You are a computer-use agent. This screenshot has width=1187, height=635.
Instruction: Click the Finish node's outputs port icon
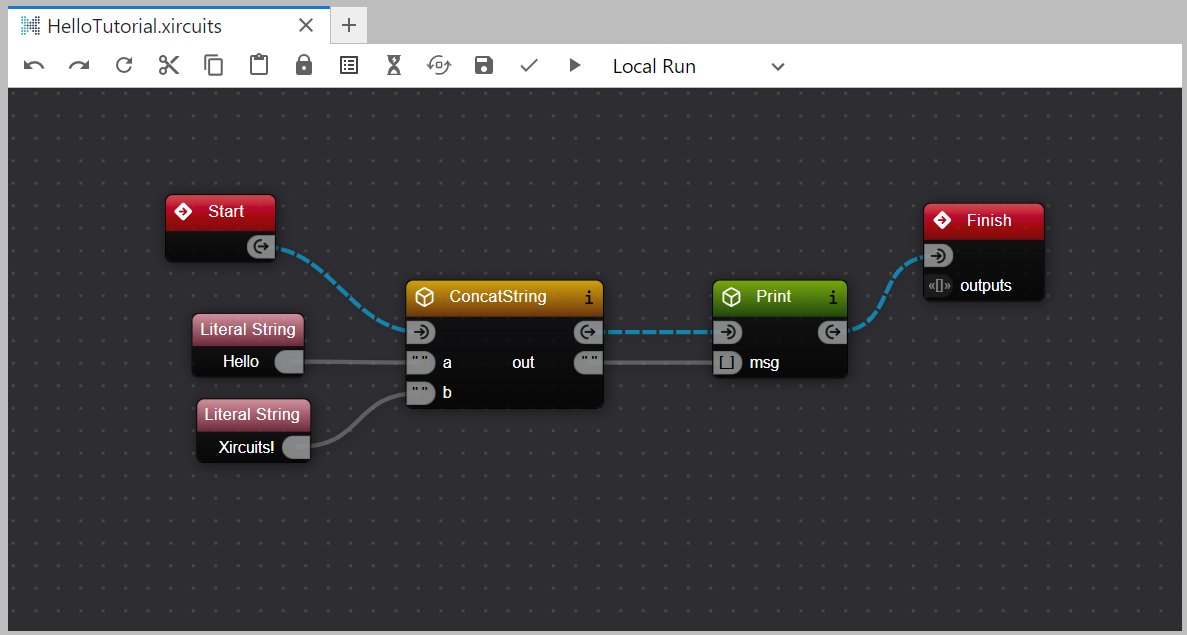pyautogui.click(x=939, y=286)
